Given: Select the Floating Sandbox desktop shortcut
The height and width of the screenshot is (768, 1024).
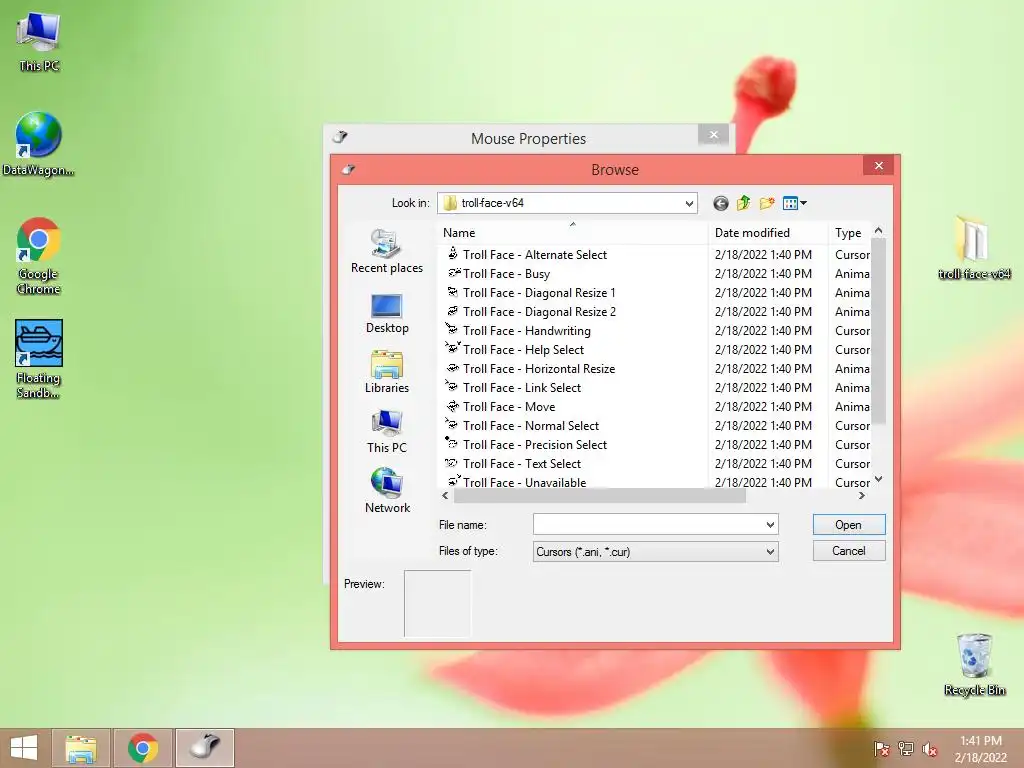Looking at the screenshot, I should tap(39, 359).
